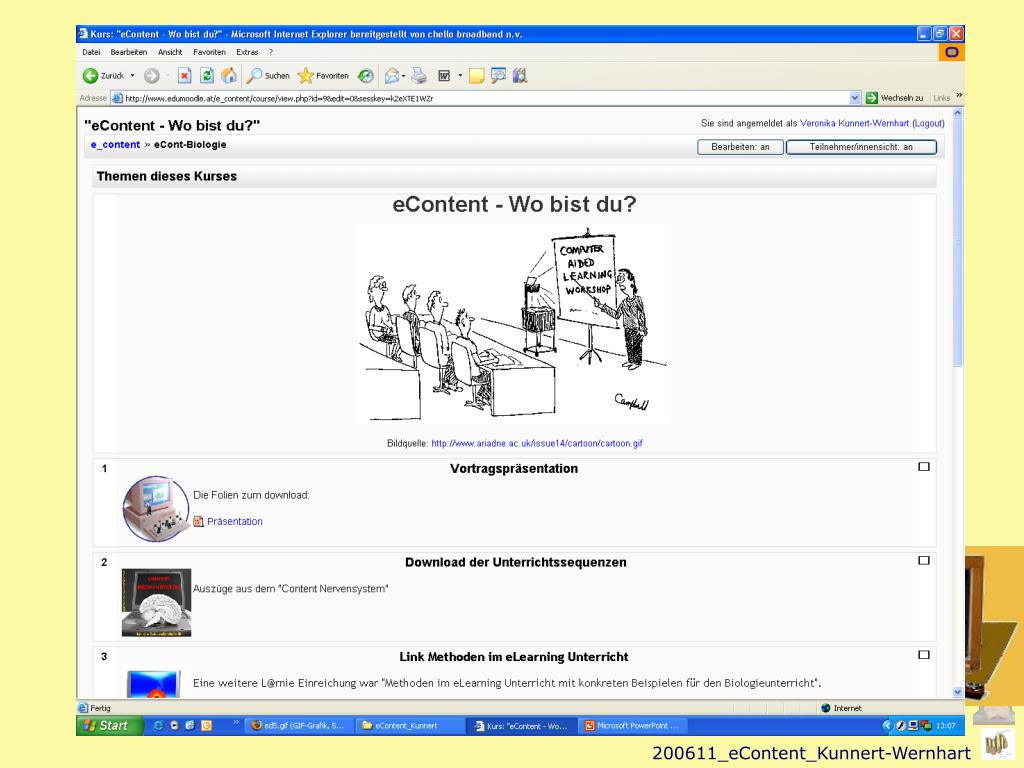Click the Themen dieses Kurses heading
Viewport: 1024px width, 768px height.
[x=167, y=176]
